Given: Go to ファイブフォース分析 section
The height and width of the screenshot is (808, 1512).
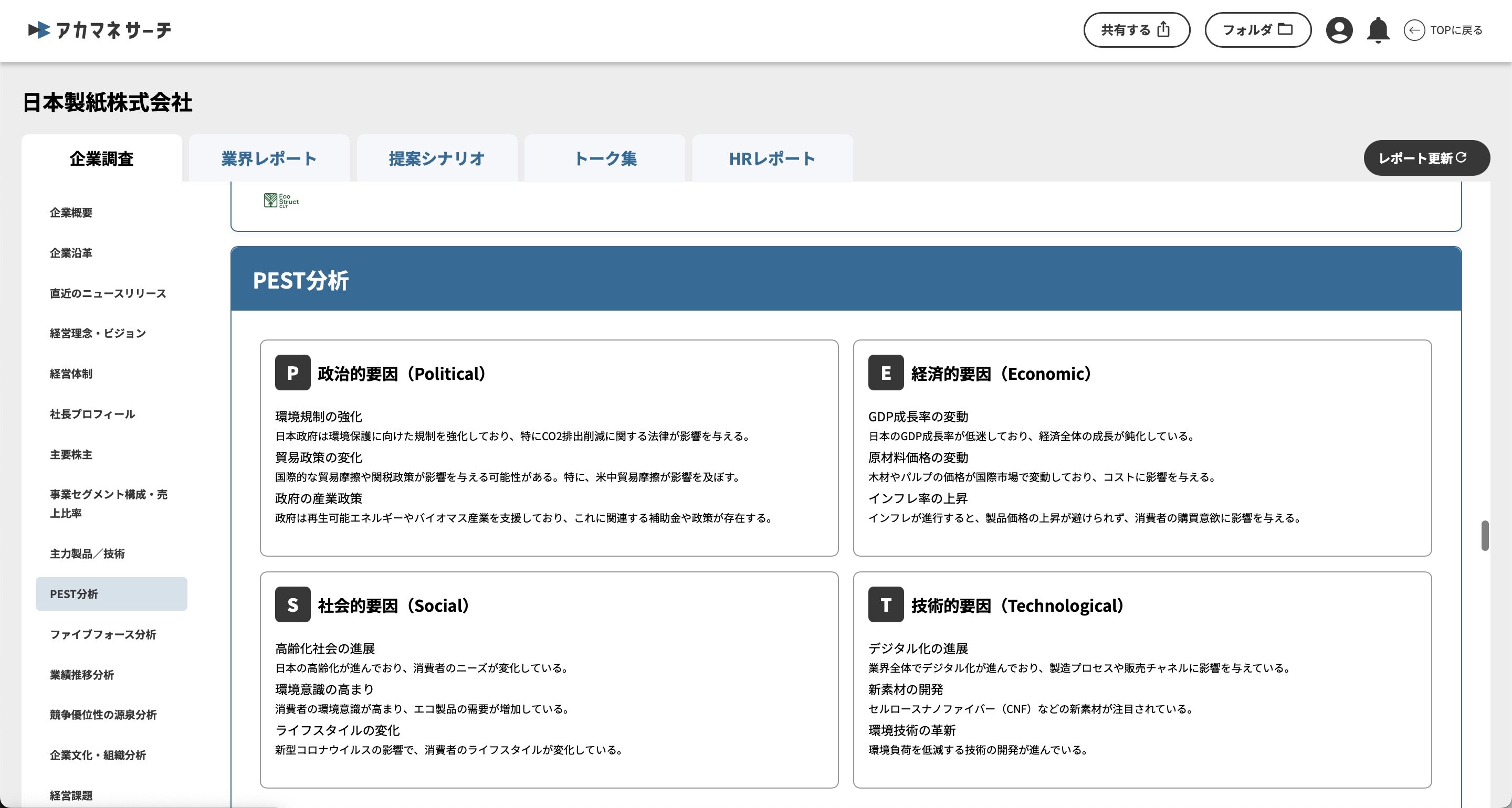Looking at the screenshot, I should tap(103, 634).
